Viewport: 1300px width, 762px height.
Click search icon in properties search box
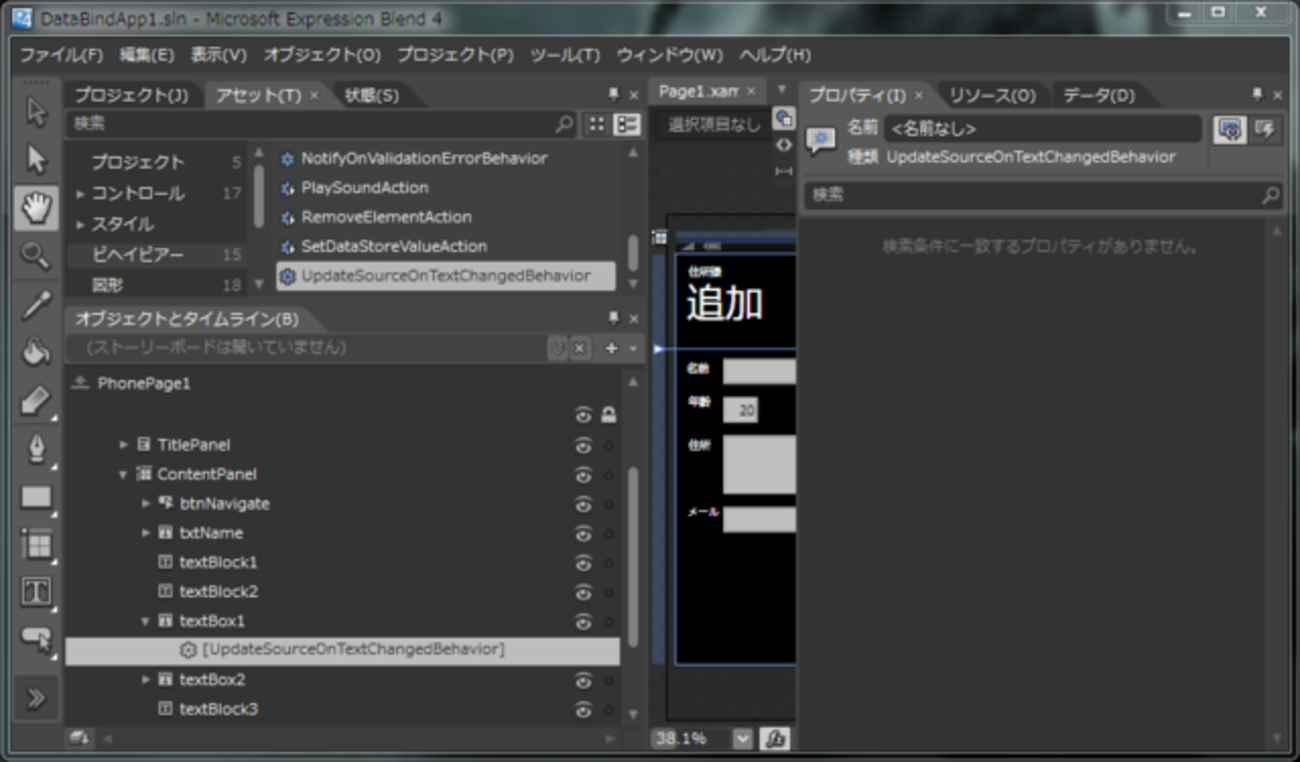pos(1270,195)
